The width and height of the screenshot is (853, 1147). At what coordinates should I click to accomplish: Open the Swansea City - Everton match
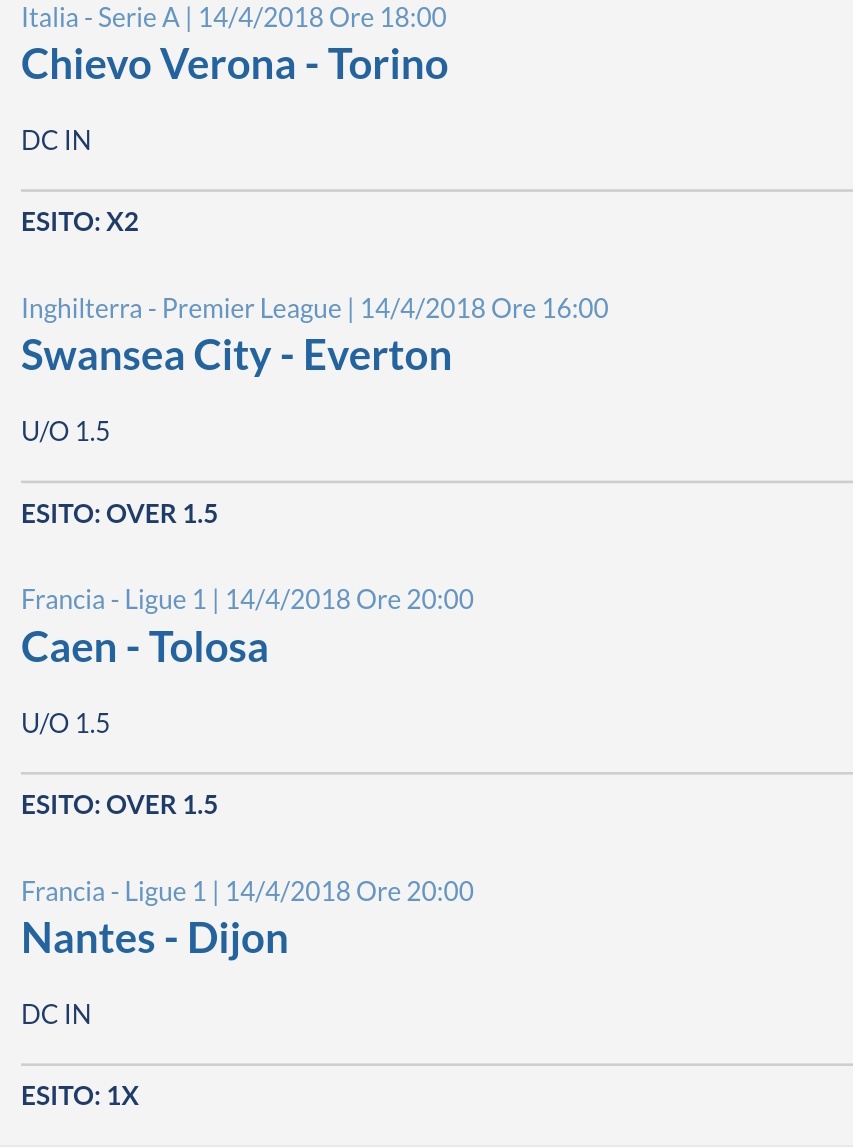point(236,356)
